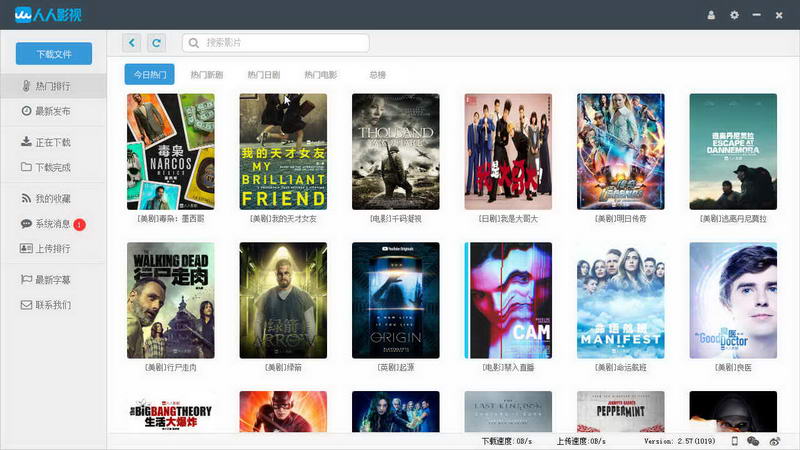Image resolution: width=800 pixels, height=450 pixels.
Task: Click the [美剧]良医 title
Action: (733, 367)
